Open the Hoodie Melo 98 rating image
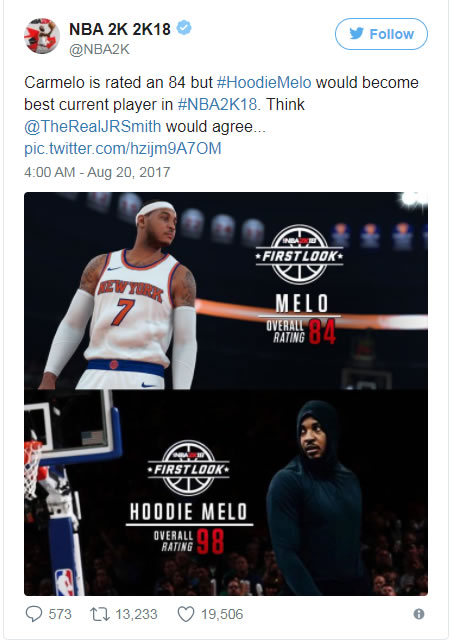Image resolution: width=451 pixels, height=643 pixels. point(226,493)
